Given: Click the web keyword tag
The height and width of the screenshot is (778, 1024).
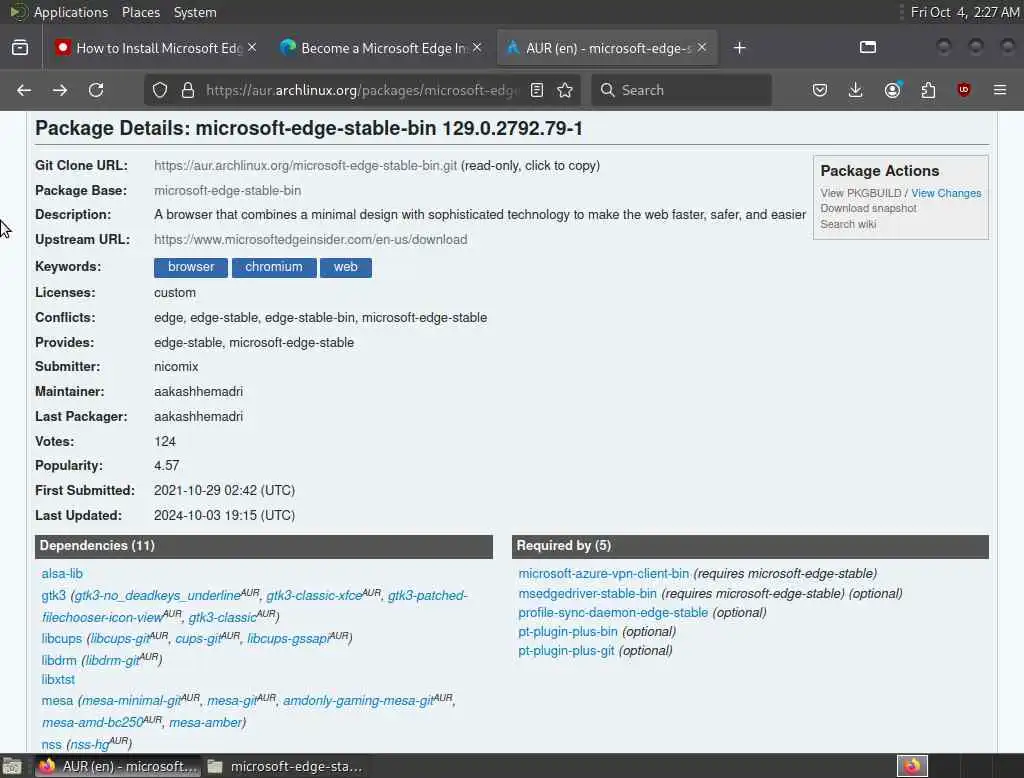Looking at the screenshot, I should point(345,267).
